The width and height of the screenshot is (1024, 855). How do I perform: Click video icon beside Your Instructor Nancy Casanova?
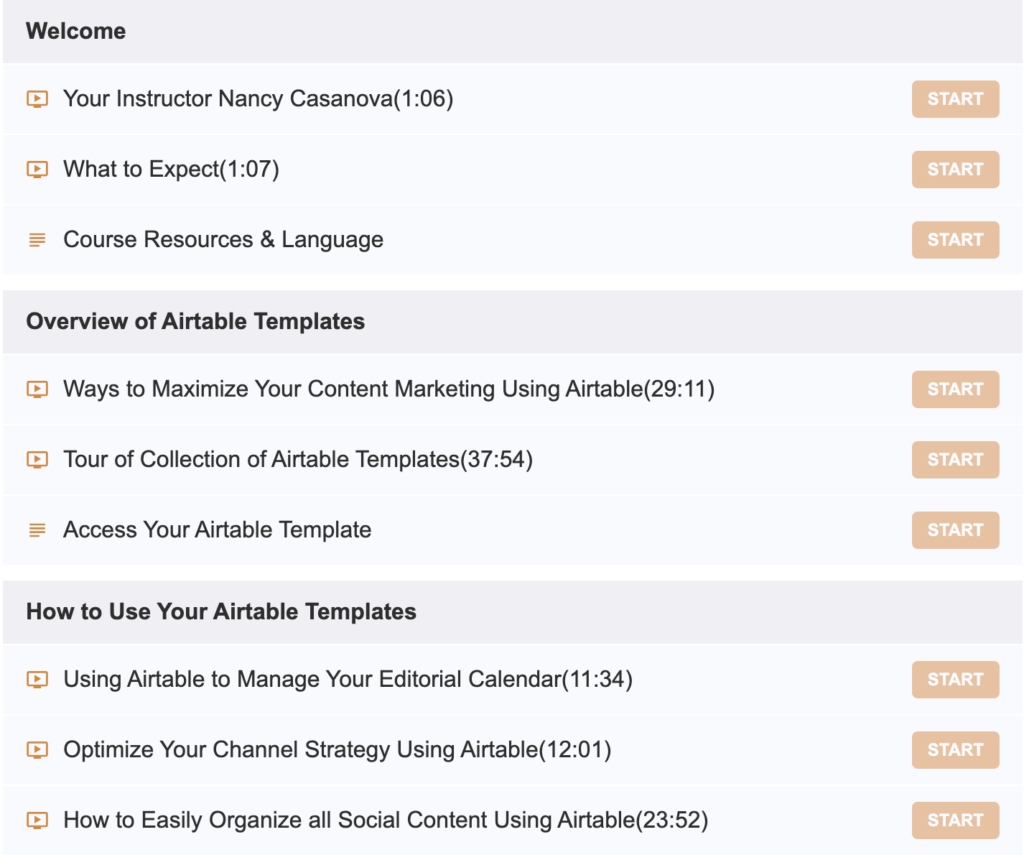point(37,99)
